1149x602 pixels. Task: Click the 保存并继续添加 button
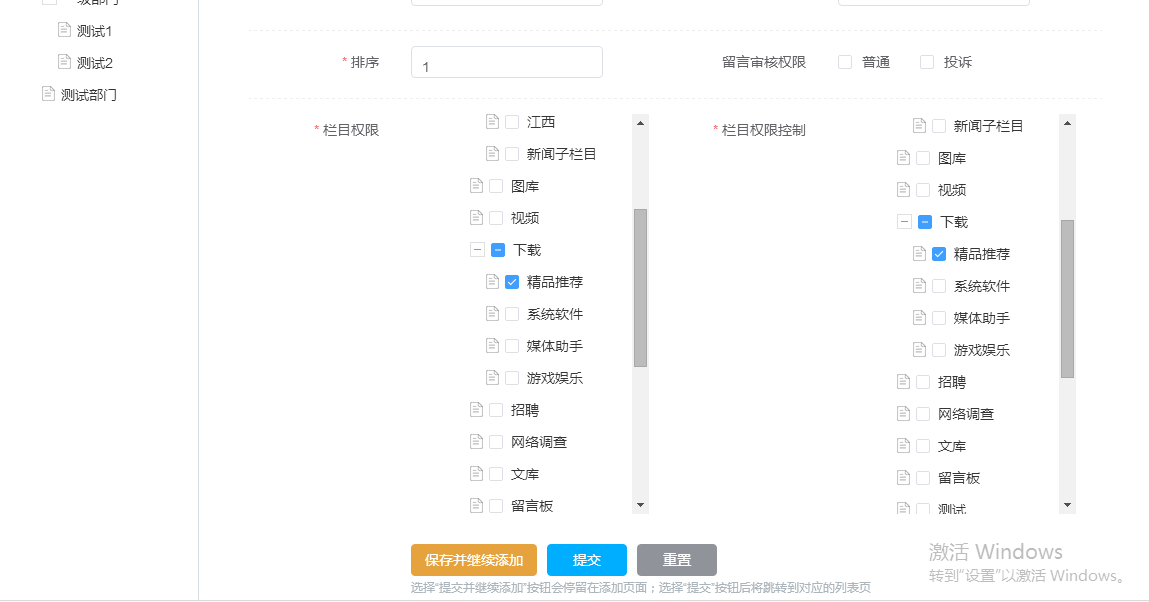pyautogui.click(x=474, y=560)
